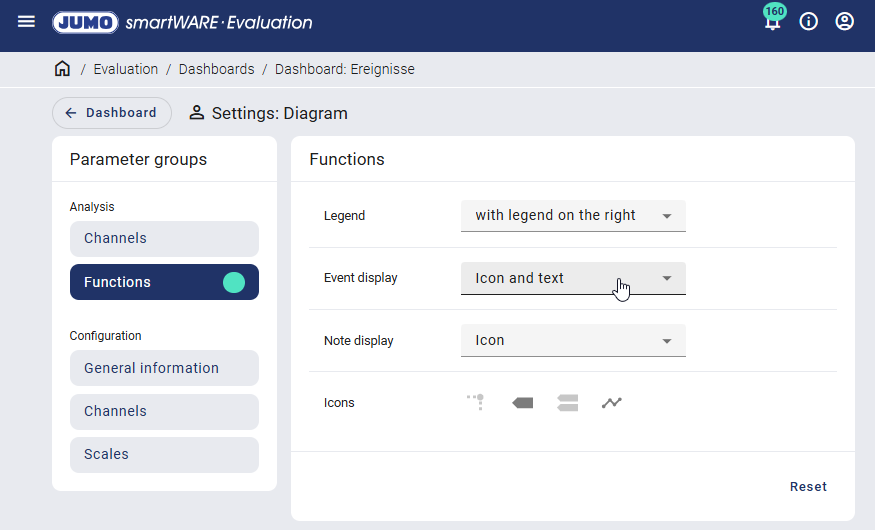Viewport: 875px width, 530px height.
Task: Select Channels under Analysis
Action: tap(164, 239)
